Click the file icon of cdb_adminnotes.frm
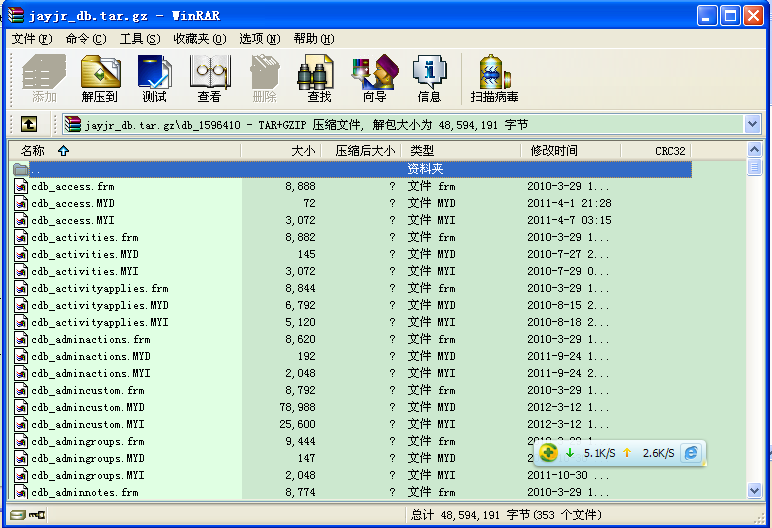 coord(21,492)
